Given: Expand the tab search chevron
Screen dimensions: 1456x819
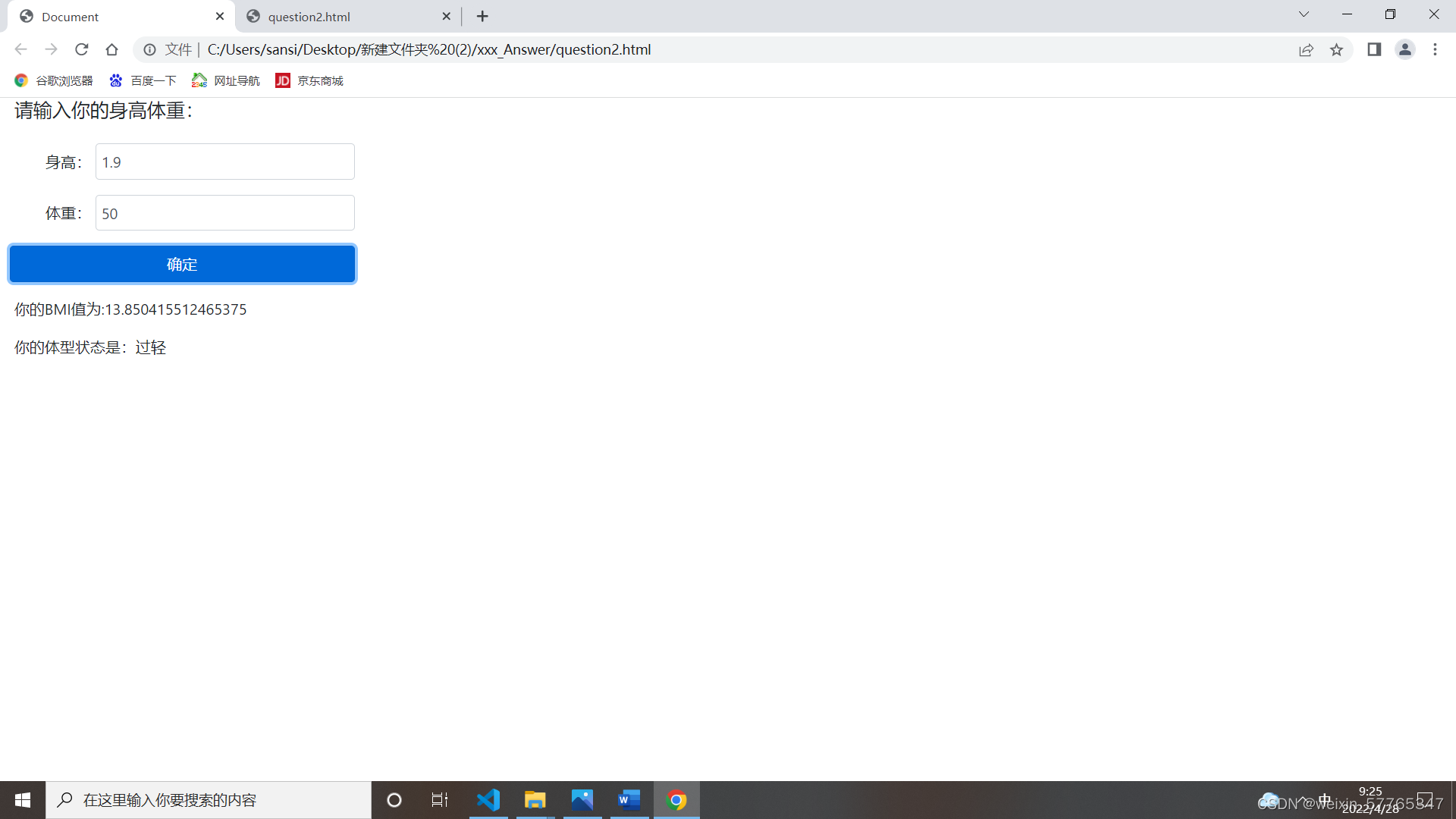Looking at the screenshot, I should (1304, 14).
